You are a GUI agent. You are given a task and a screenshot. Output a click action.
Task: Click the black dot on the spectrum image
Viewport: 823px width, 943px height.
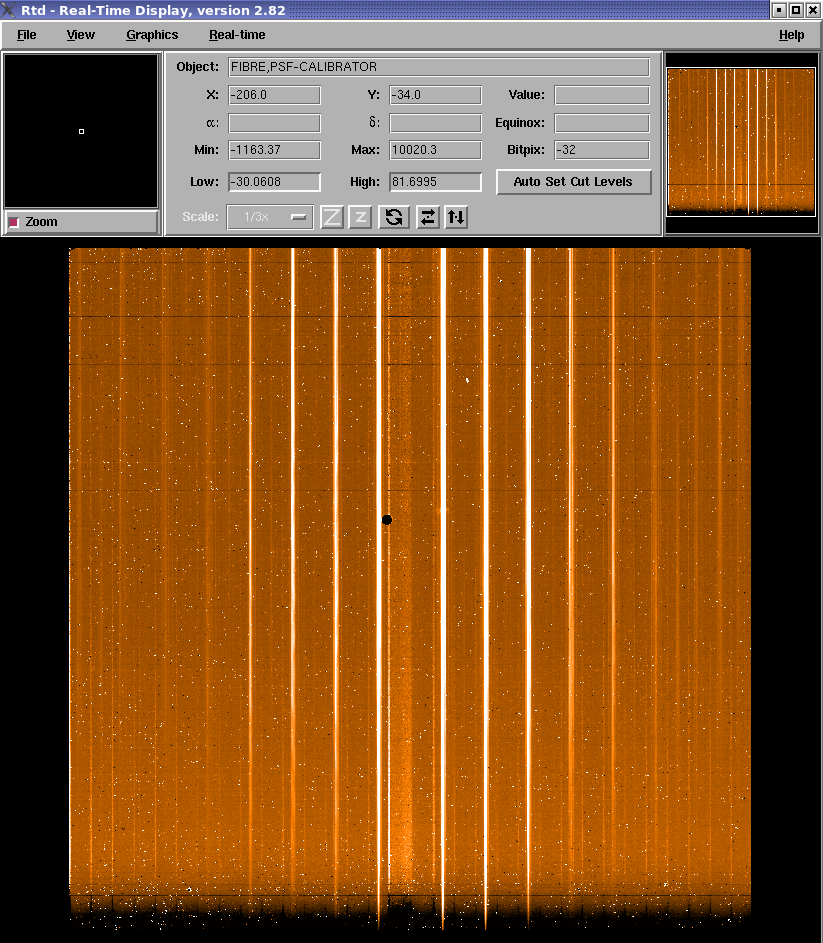[387, 520]
